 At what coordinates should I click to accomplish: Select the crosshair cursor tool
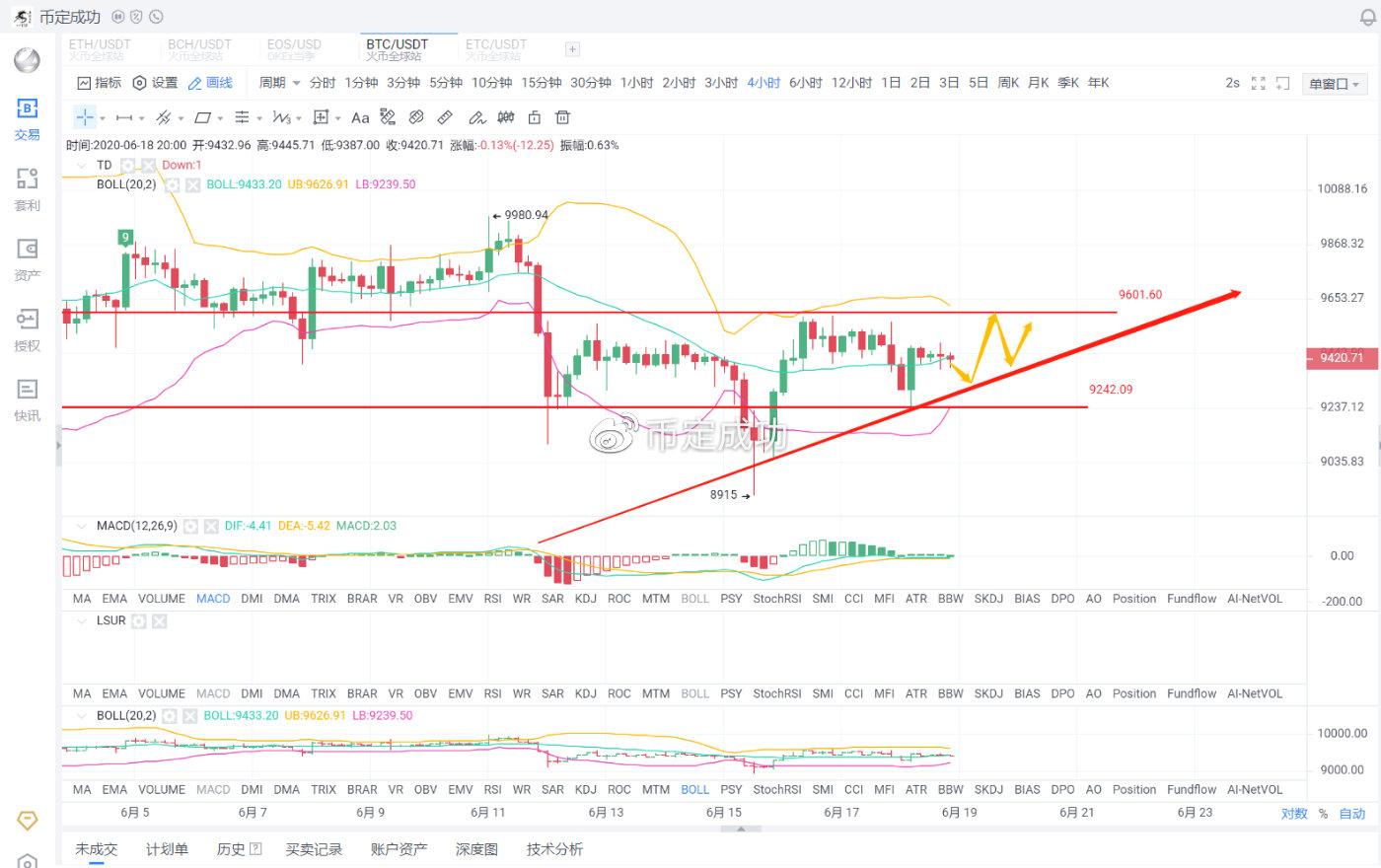coord(85,117)
